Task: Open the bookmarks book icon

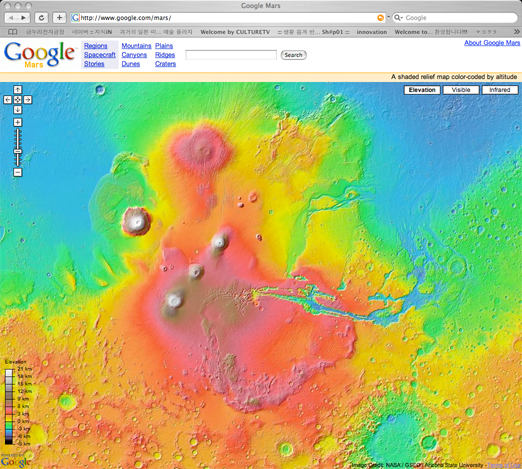Action: pyautogui.click(x=12, y=32)
